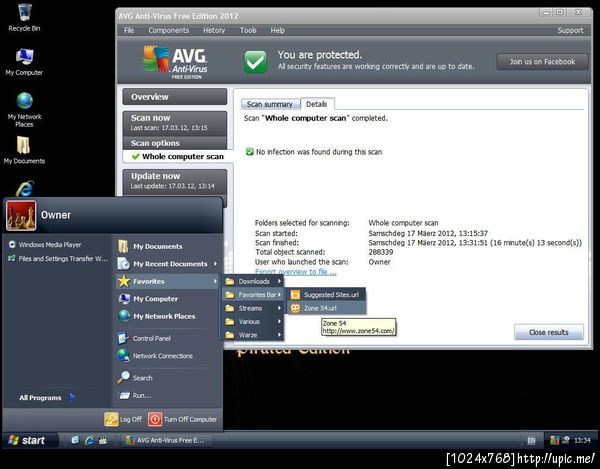The image size is (600, 469).
Task: Click the EN language indicator in taskbar
Action: pyautogui.click(x=531, y=441)
